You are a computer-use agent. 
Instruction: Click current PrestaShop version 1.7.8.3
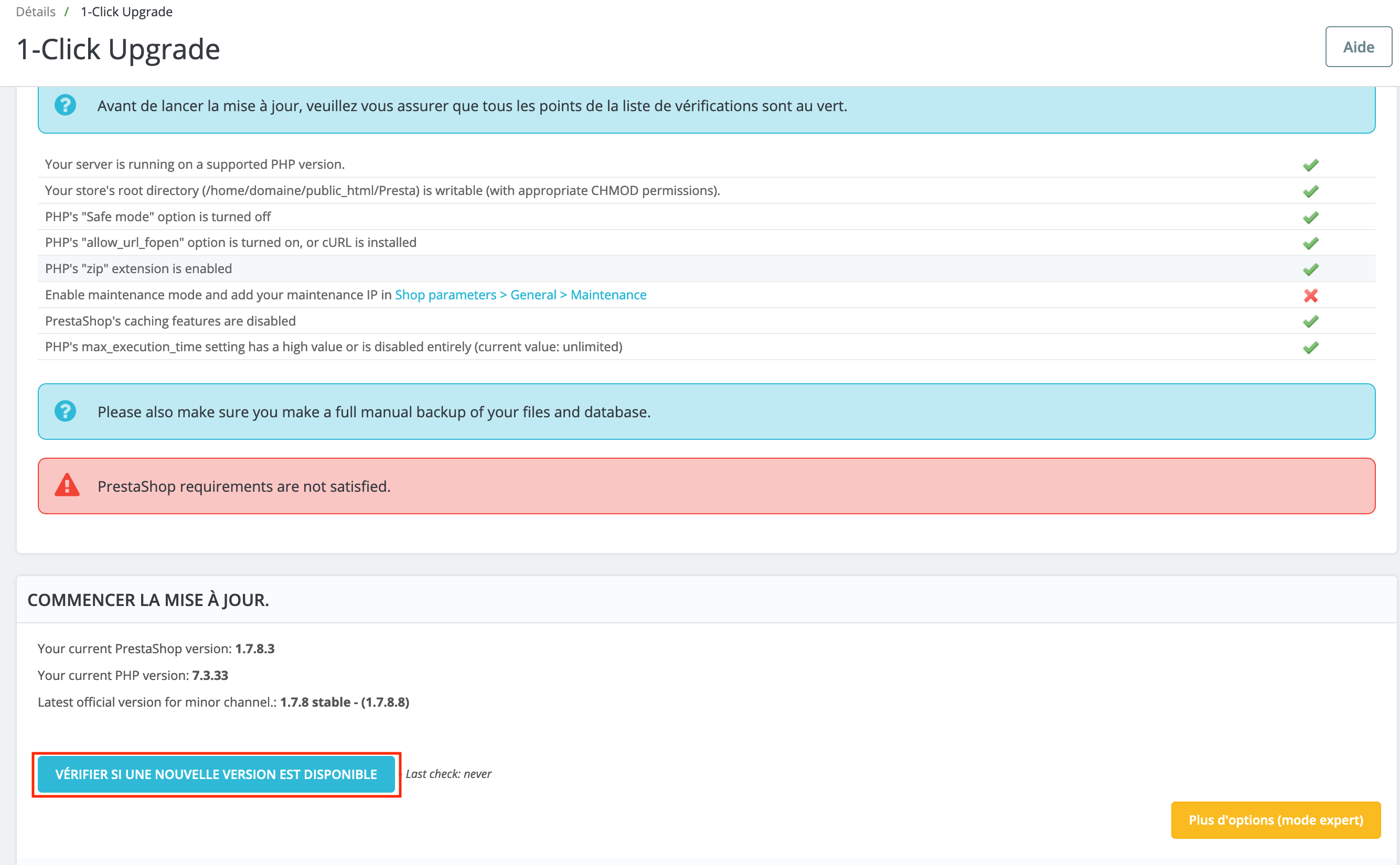(255, 649)
